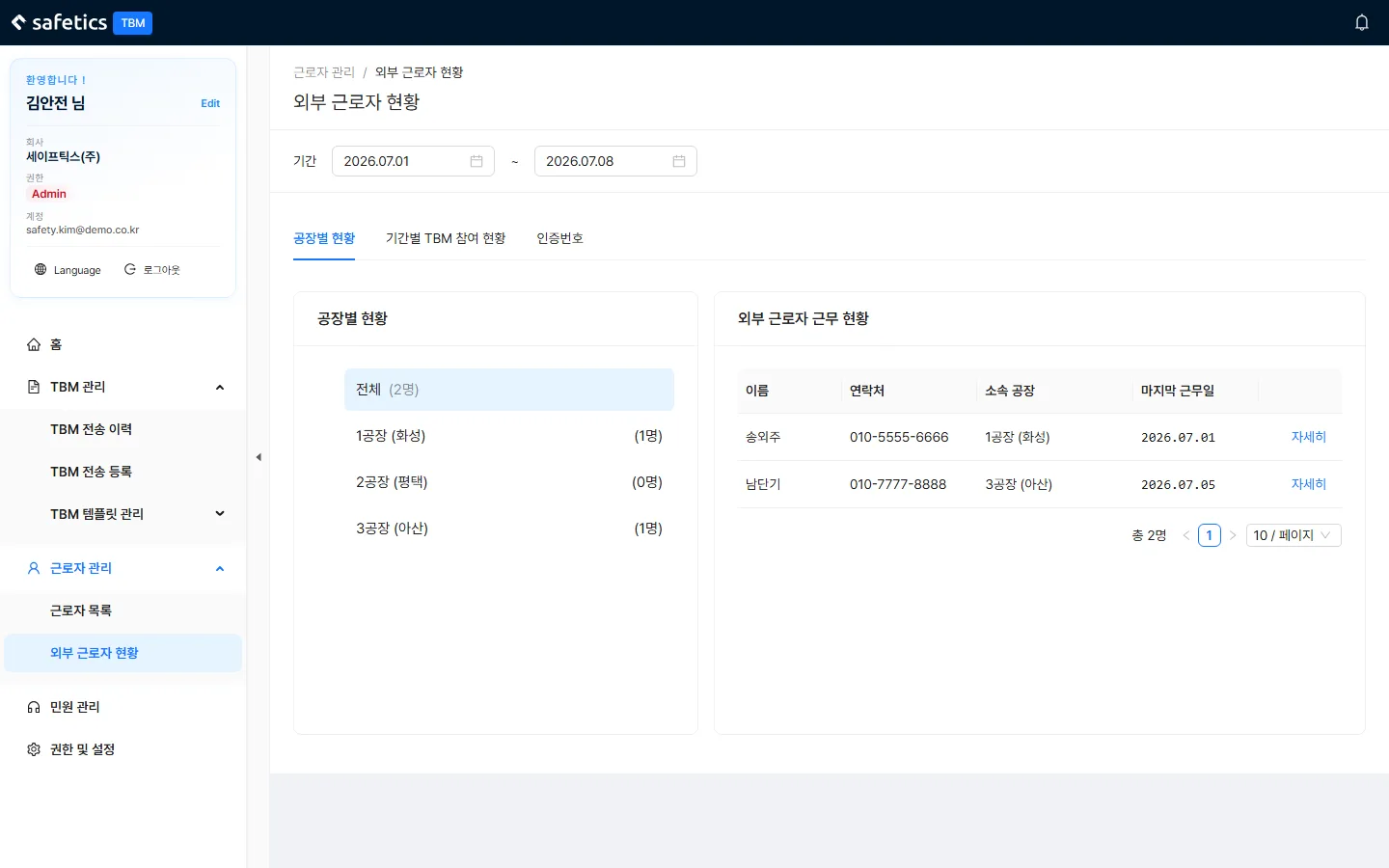Image resolution: width=1389 pixels, height=868 pixels.
Task: Open the end date calendar icon
Action: 679,161
